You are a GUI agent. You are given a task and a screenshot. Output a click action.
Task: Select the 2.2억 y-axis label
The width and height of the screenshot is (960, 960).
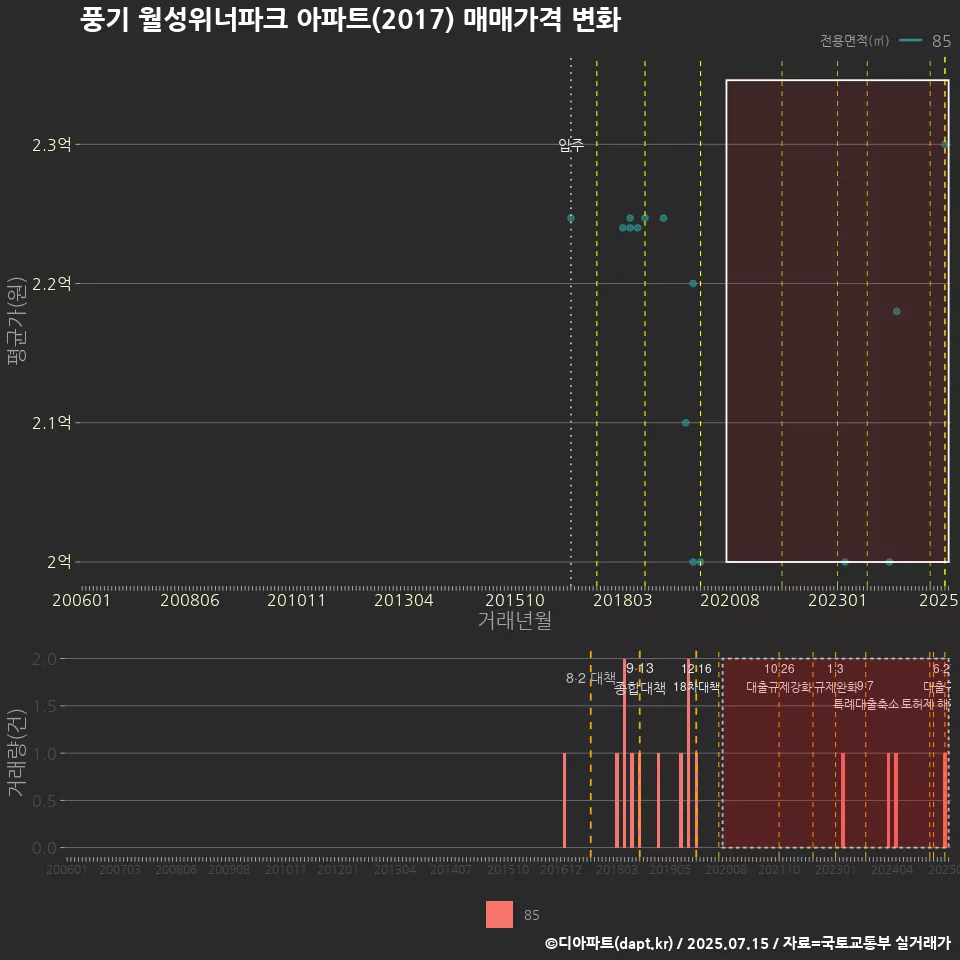[x=51, y=283]
